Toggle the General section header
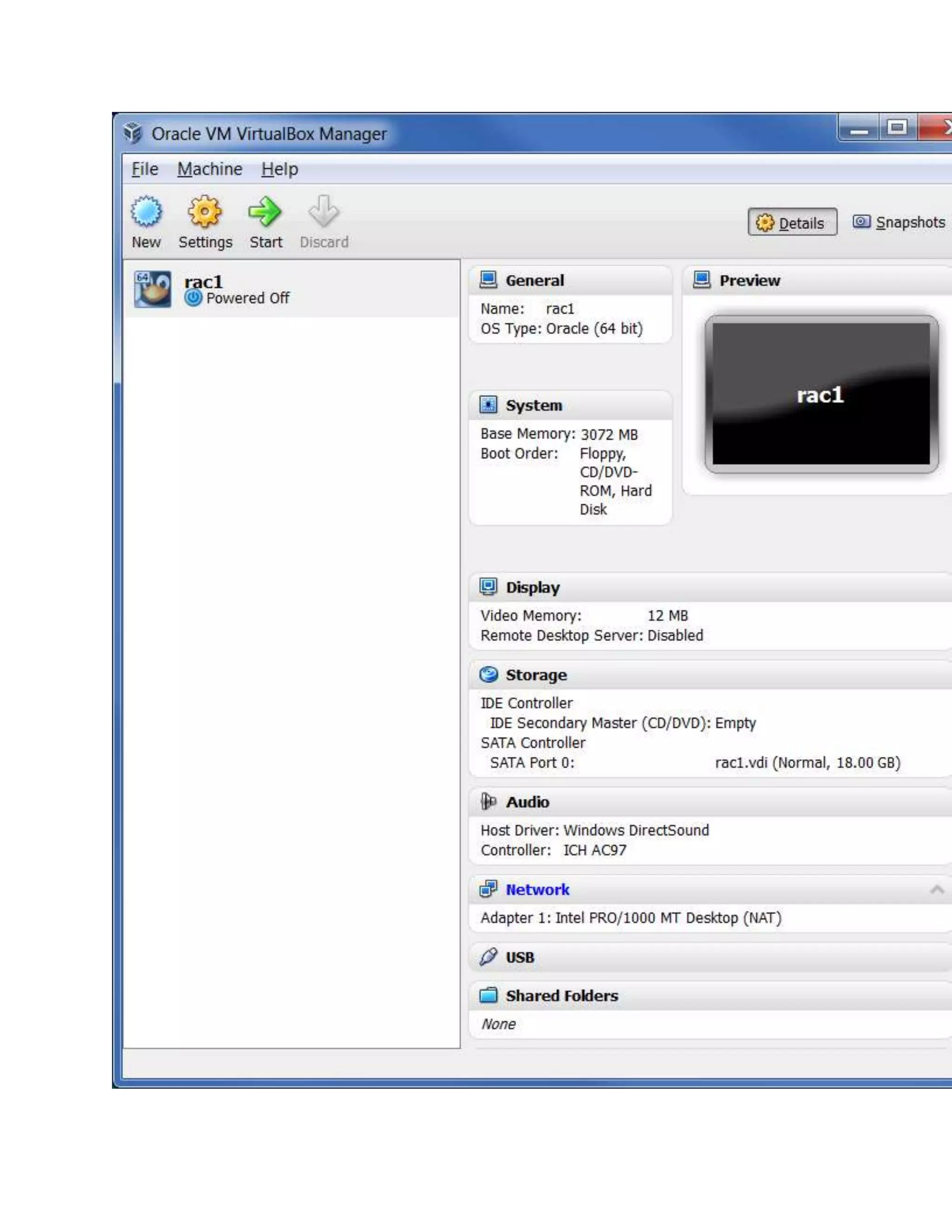 point(534,280)
